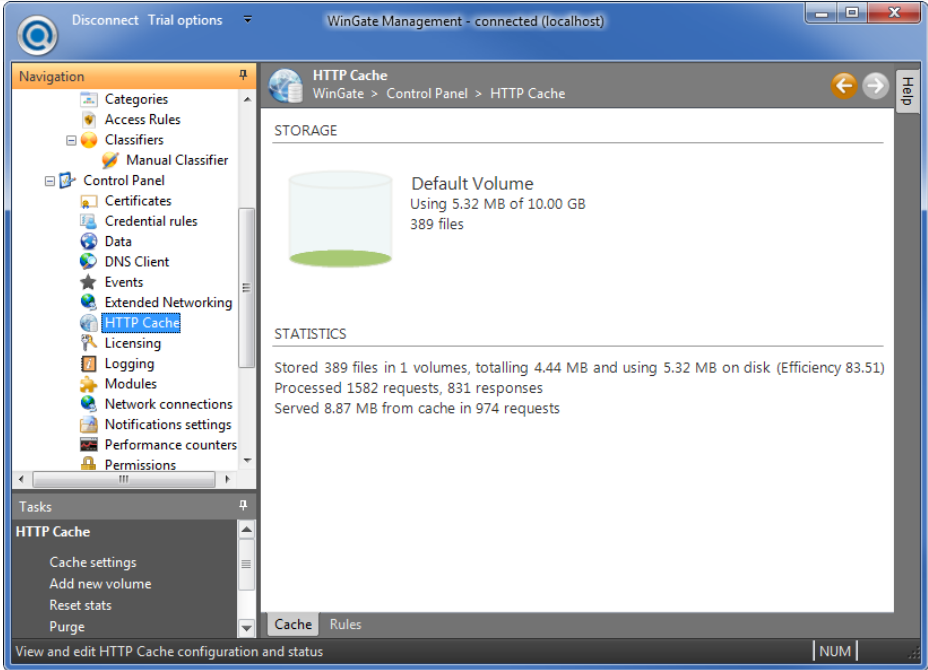Click the navigation horizontal scrollbar thumb
Image resolution: width=928 pixels, height=670 pixels.
[124, 479]
